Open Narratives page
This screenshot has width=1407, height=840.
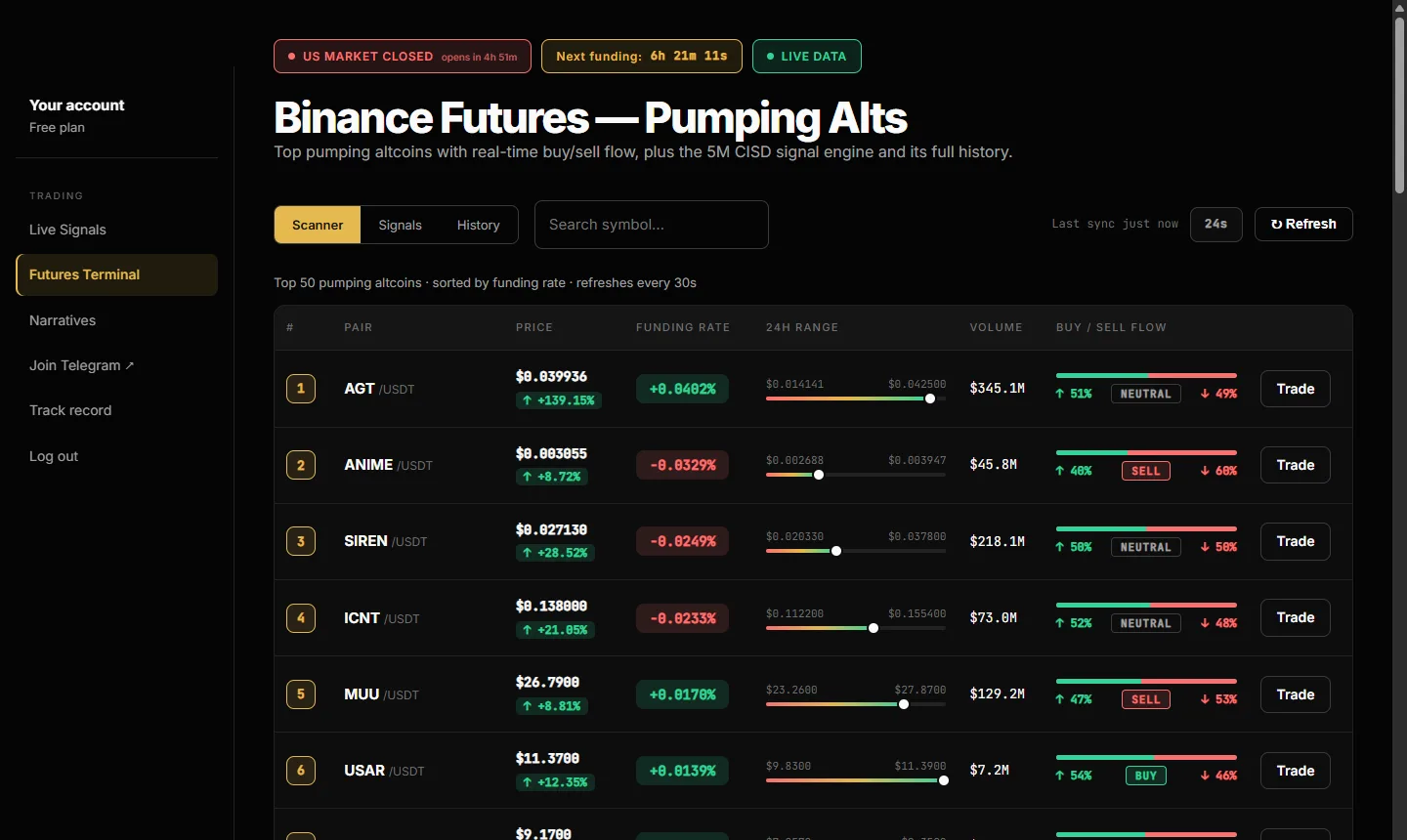[63, 320]
